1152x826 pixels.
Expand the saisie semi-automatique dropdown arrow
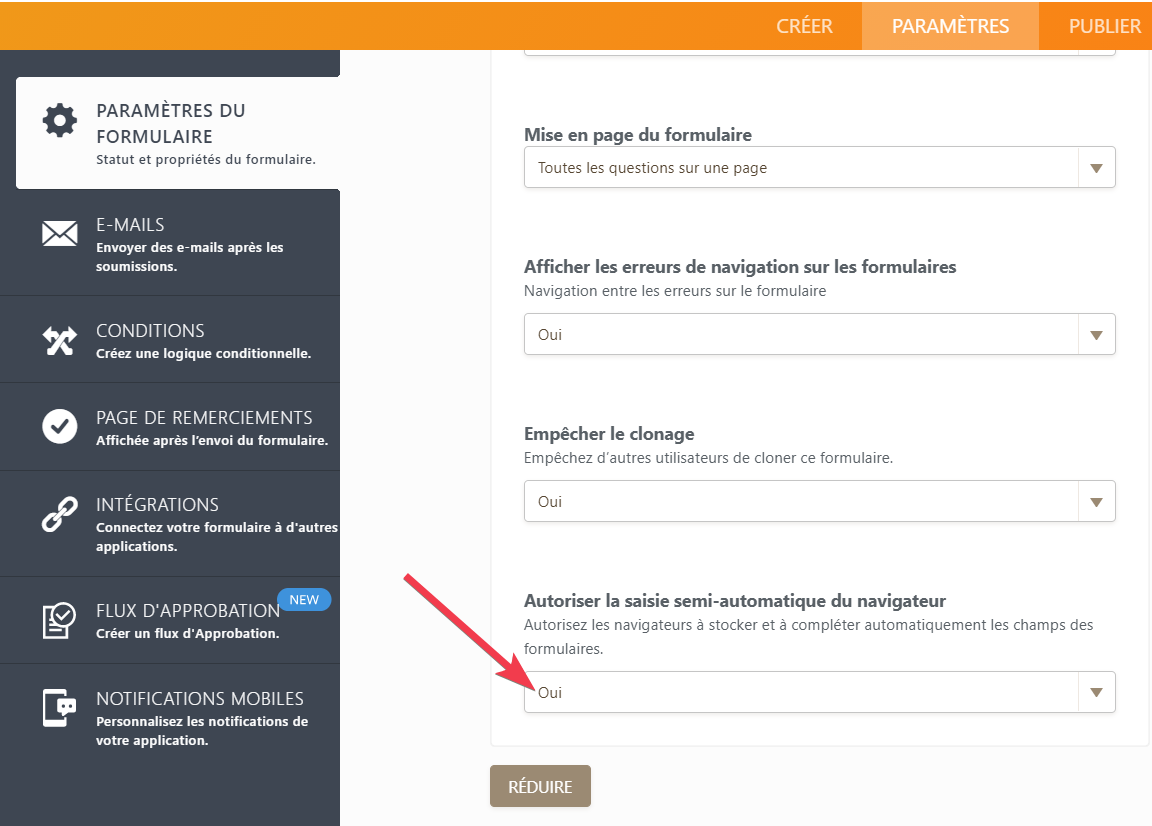(x=1096, y=692)
